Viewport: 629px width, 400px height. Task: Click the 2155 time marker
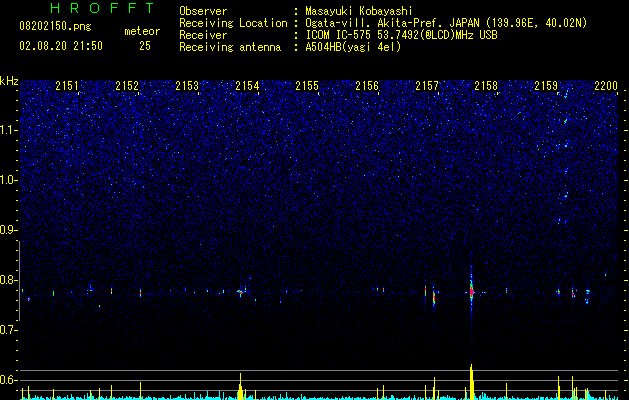(307, 86)
